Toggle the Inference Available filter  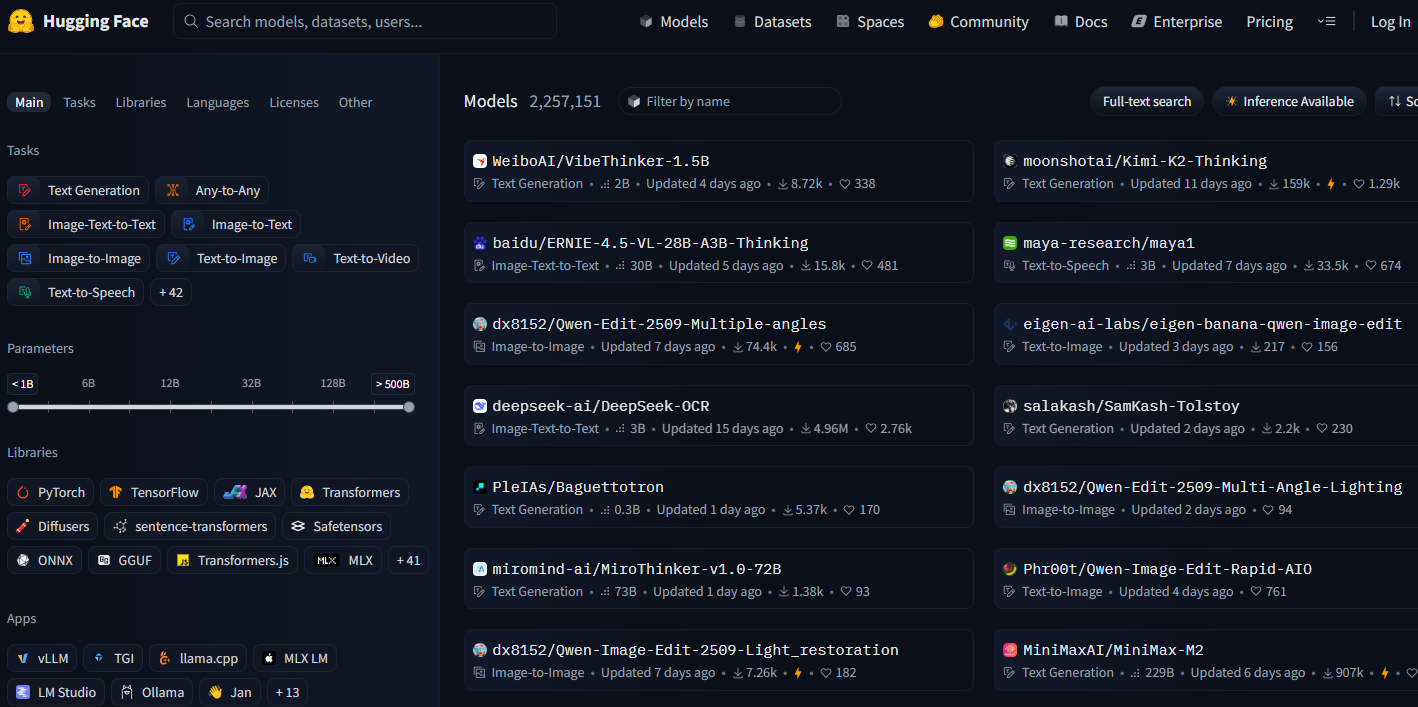coord(1289,101)
